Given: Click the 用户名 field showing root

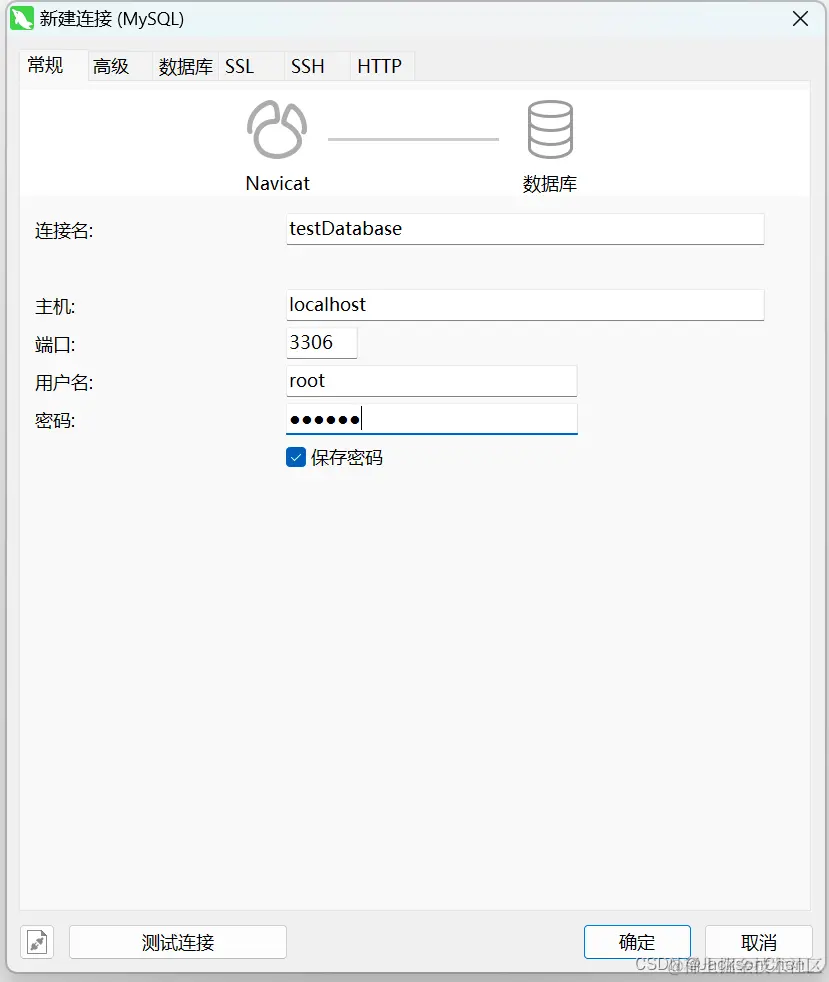Looking at the screenshot, I should click(431, 381).
